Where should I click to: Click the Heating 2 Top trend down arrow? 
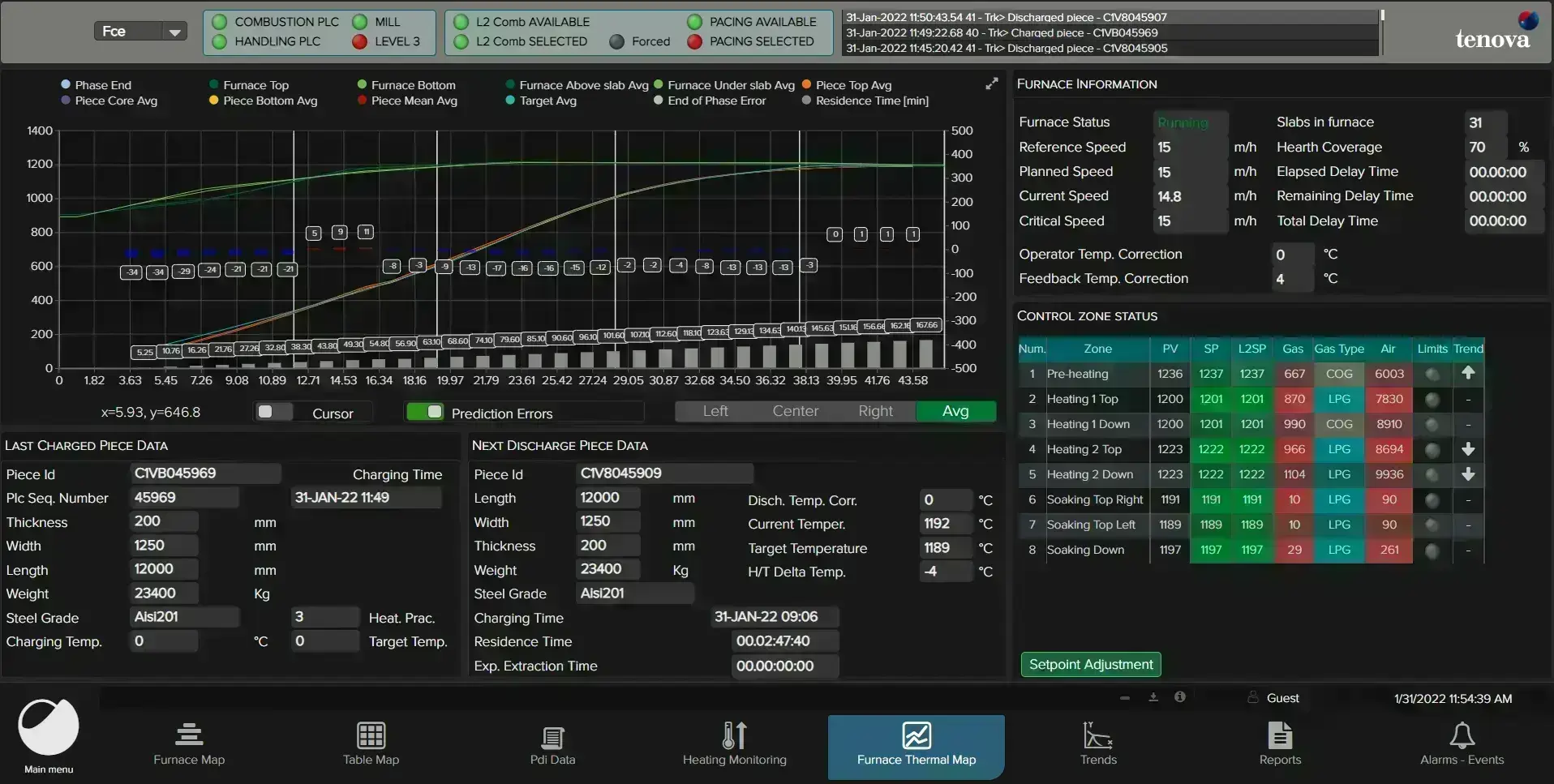click(x=1468, y=449)
